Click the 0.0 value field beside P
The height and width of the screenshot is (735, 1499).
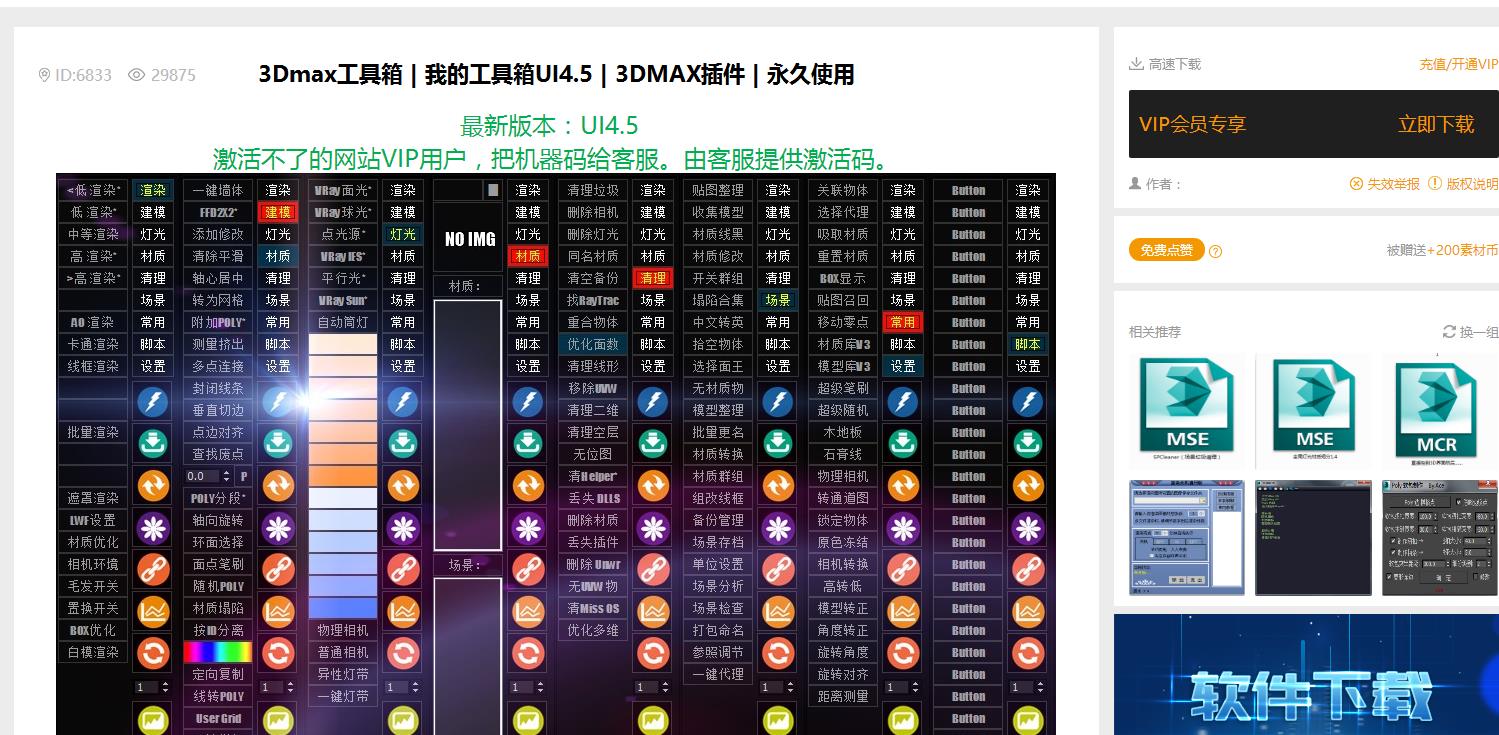(203, 477)
